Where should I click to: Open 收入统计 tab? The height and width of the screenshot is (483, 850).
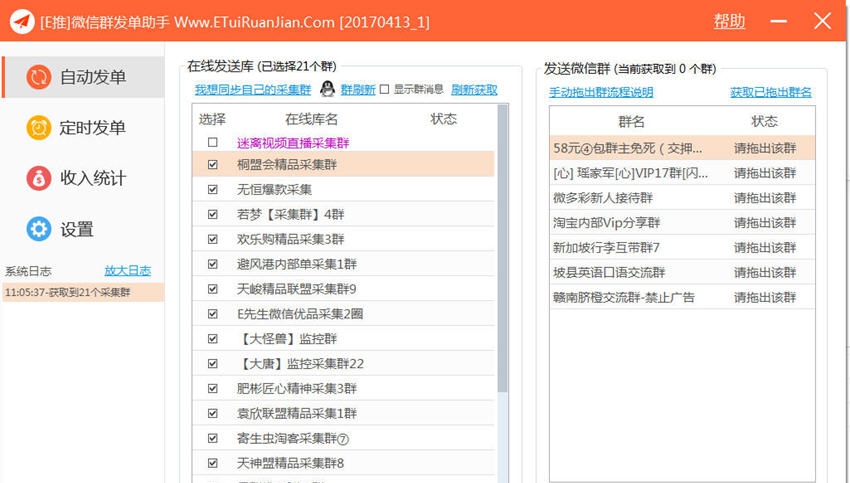83,178
